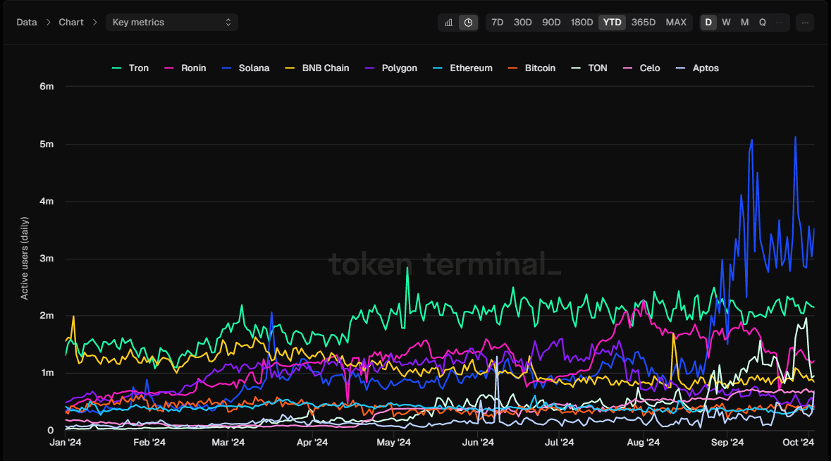The height and width of the screenshot is (462, 832).
Task: Toggle Solana series in legend
Action: 246,68
